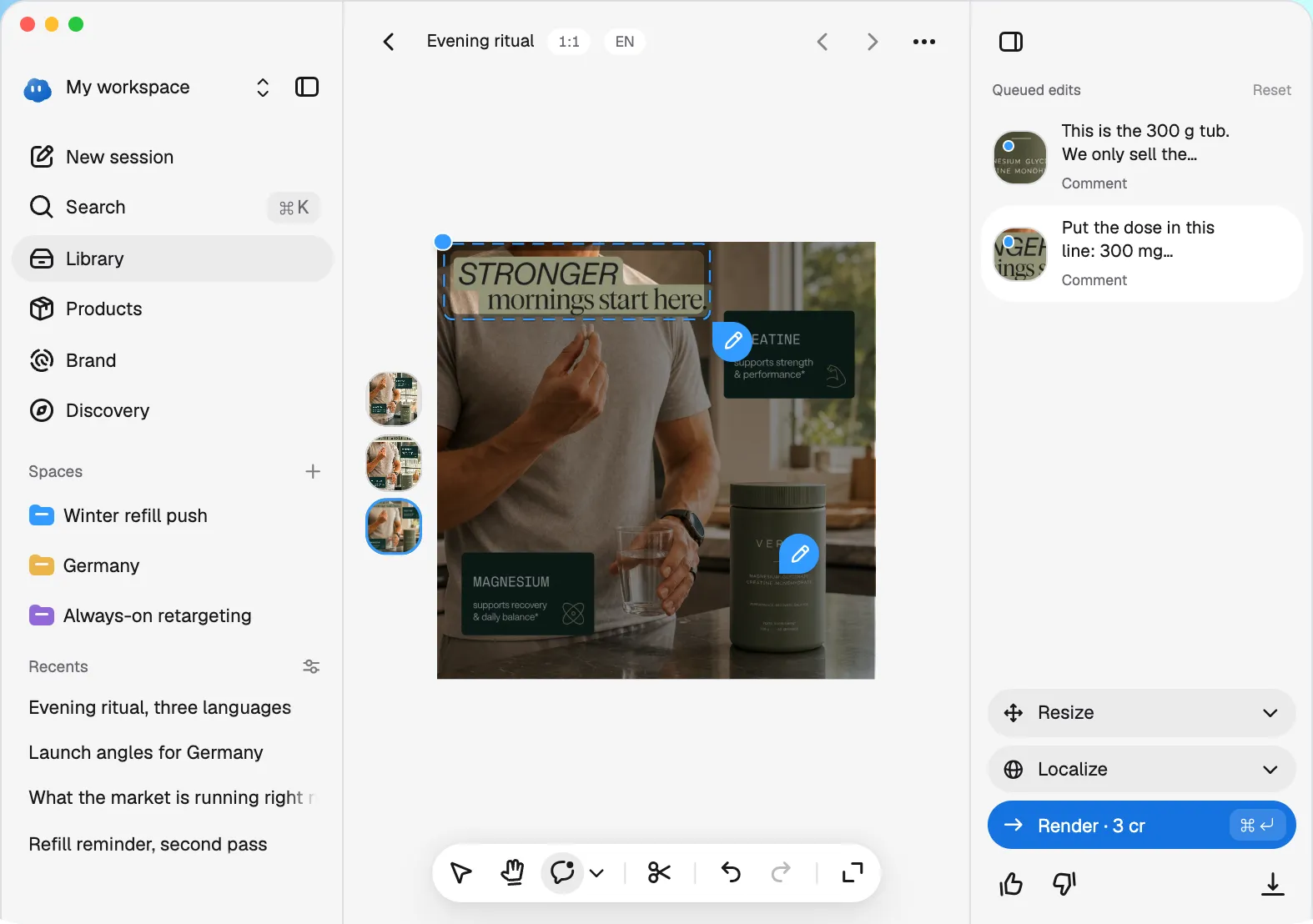Select the first variant thumbnail
Image resolution: width=1313 pixels, height=924 pixels.
tap(394, 399)
